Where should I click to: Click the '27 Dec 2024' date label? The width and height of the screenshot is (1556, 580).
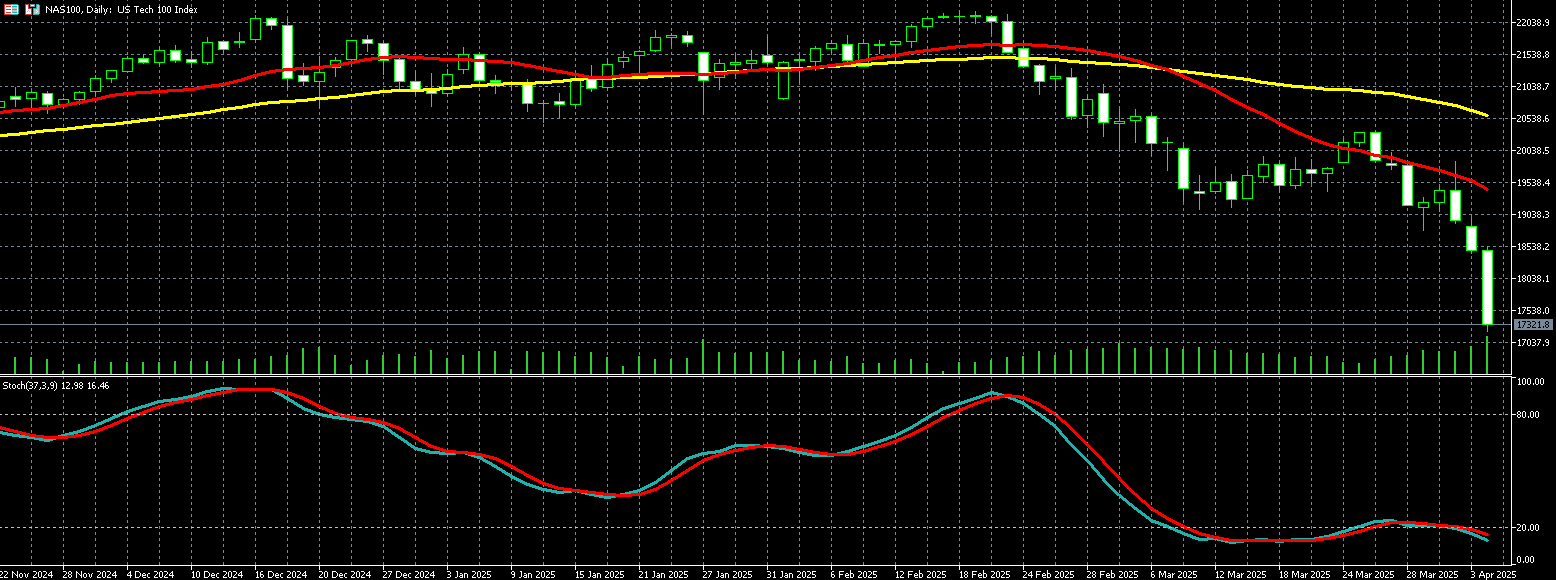[408, 575]
